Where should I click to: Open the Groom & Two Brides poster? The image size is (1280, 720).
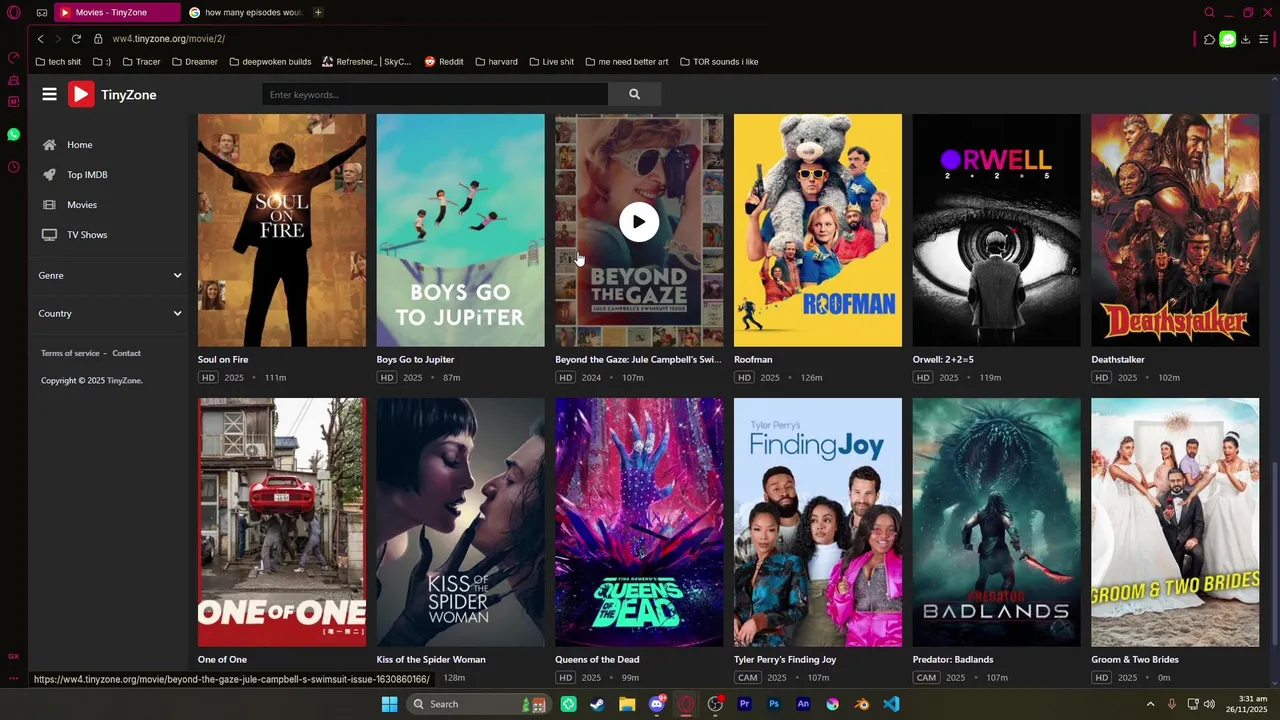pyautogui.click(x=1175, y=522)
